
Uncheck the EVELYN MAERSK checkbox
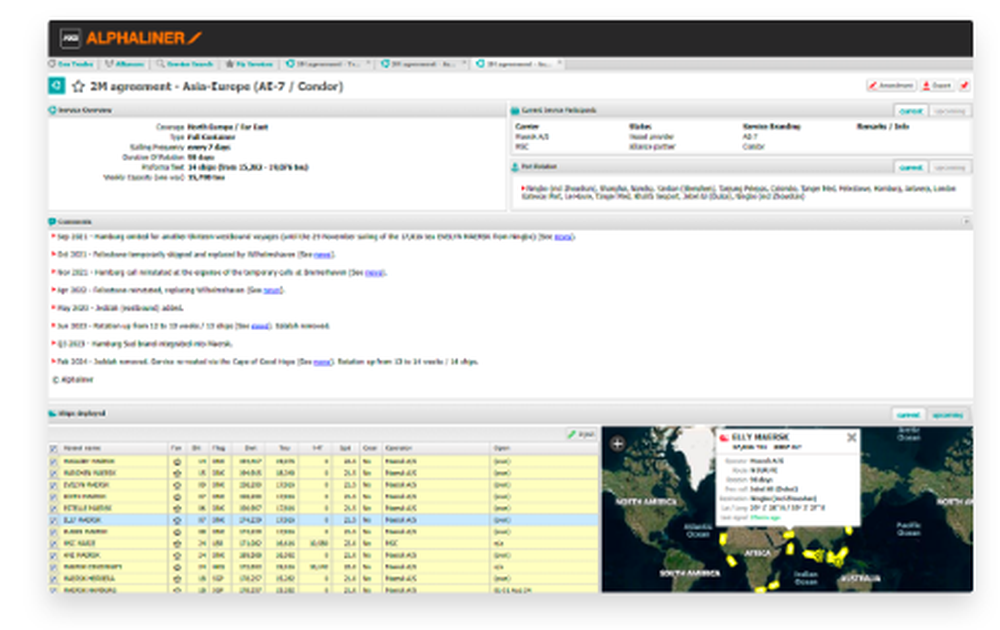click(54, 485)
